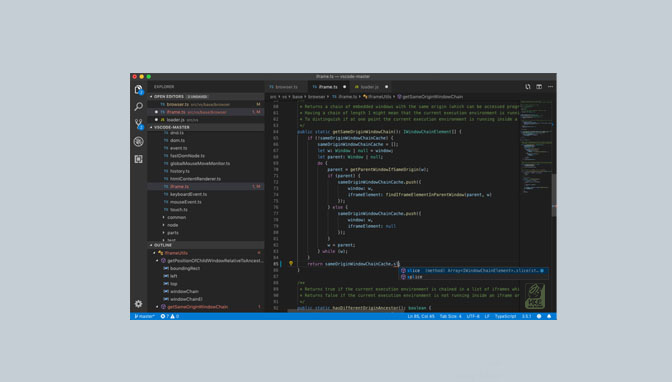Click Ln 85, Col 45 in status bar
This screenshot has width=672, height=382.
(421, 316)
